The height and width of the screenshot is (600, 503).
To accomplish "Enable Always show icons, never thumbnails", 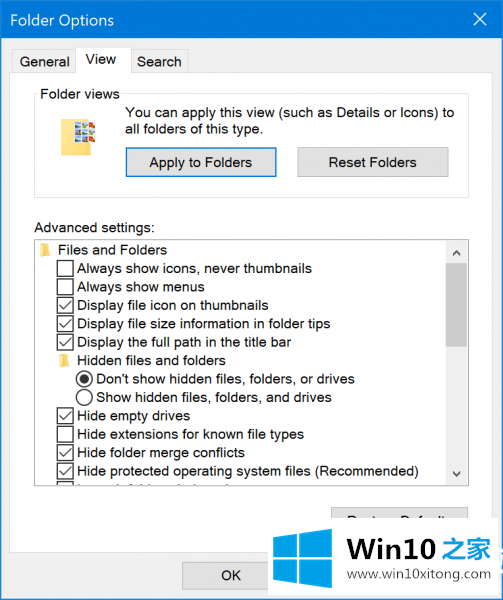I will pos(65,269).
